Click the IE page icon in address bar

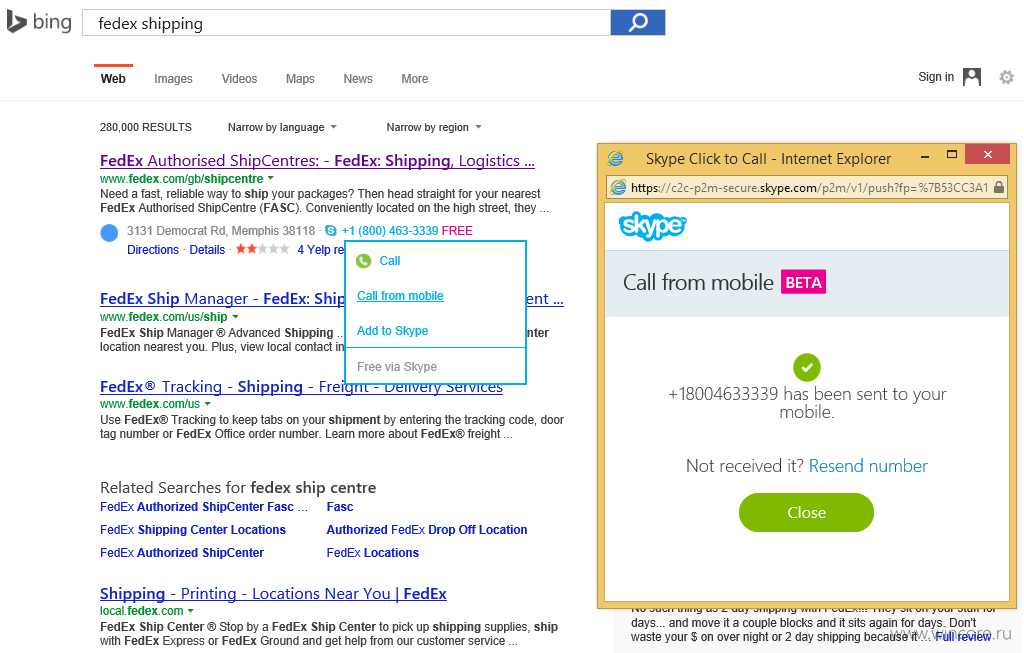click(x=618, y=188)
